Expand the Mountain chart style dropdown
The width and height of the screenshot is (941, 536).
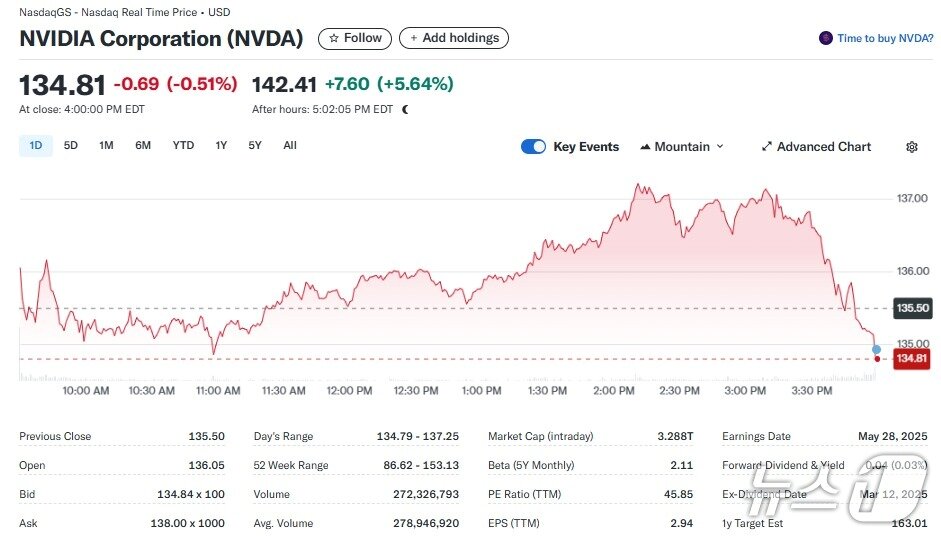point(720,147)
